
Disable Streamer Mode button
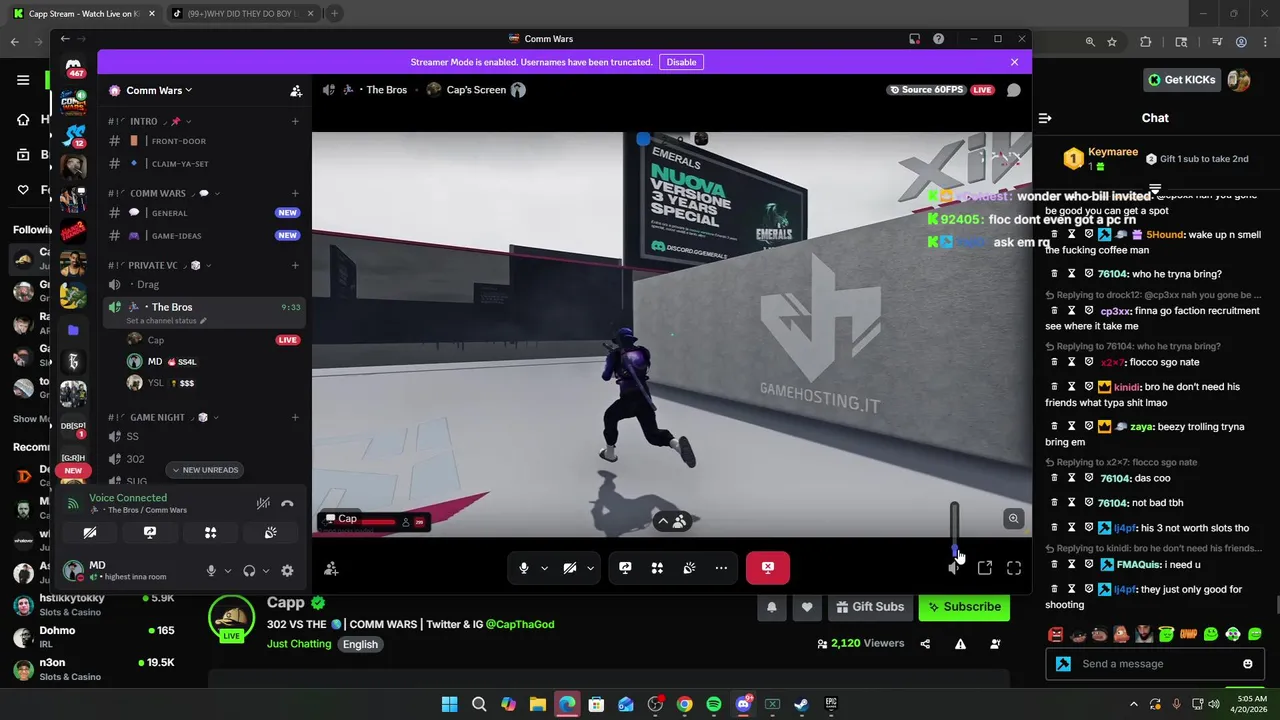coord(681,62)
